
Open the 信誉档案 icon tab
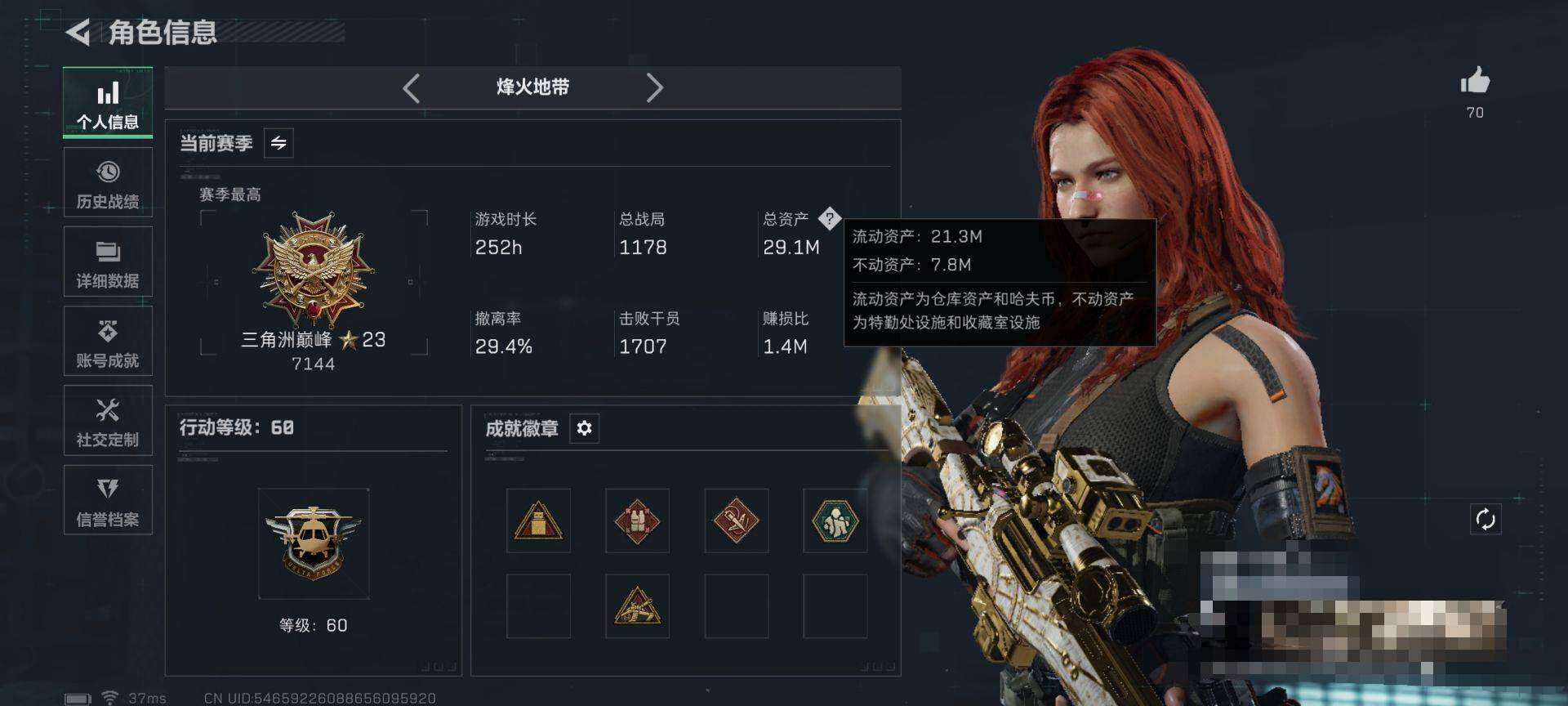[108, 499]
